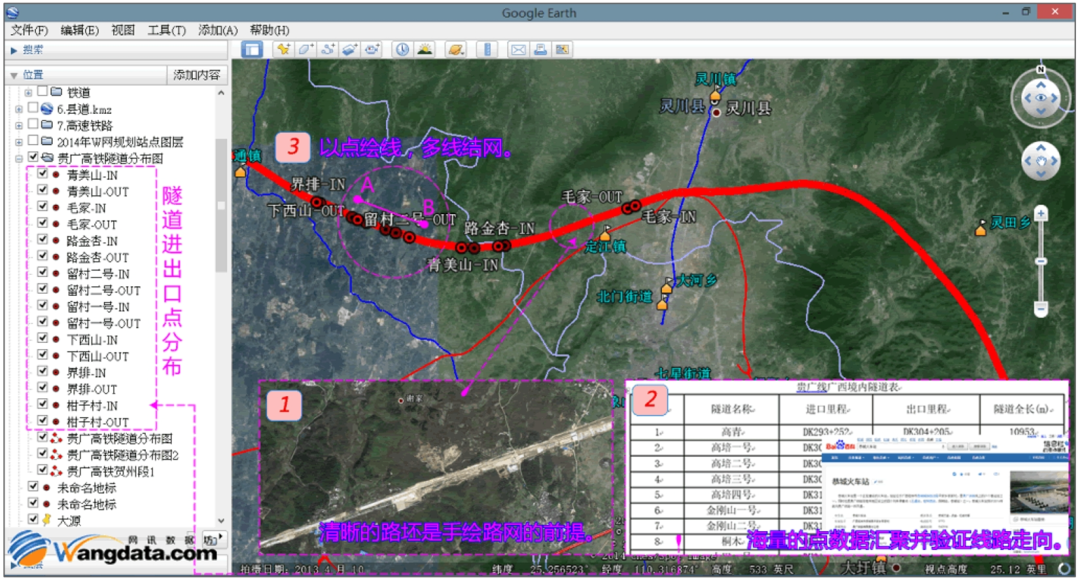Image resolution: width=1080 pixels, height=582 pixels.
Task: Collapse the 贵广高铁隧道分布图 folder
Action: pyautogui.click(x=19, y=158)
